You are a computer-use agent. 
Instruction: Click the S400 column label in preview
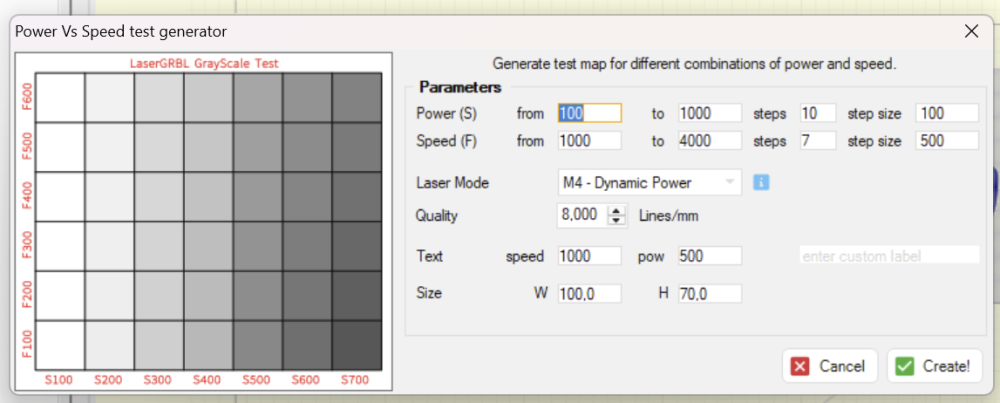207,380
